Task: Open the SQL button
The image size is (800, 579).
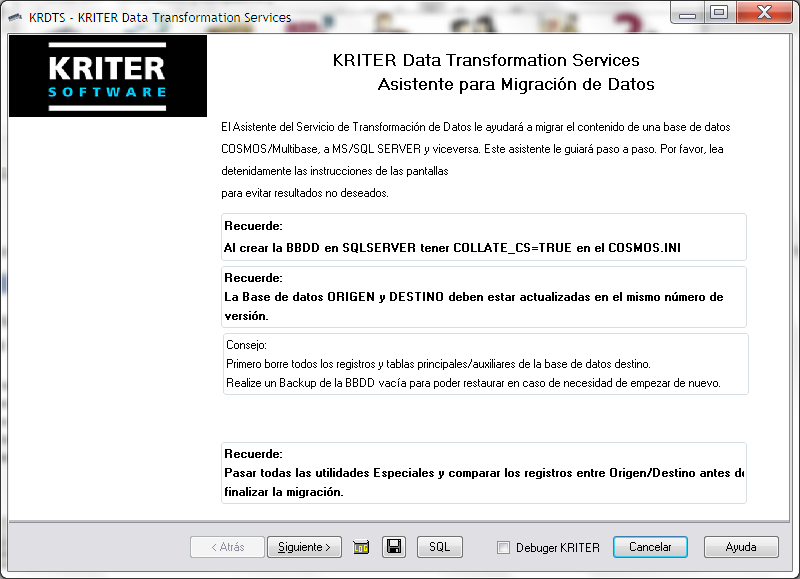Action: (440, 547)
